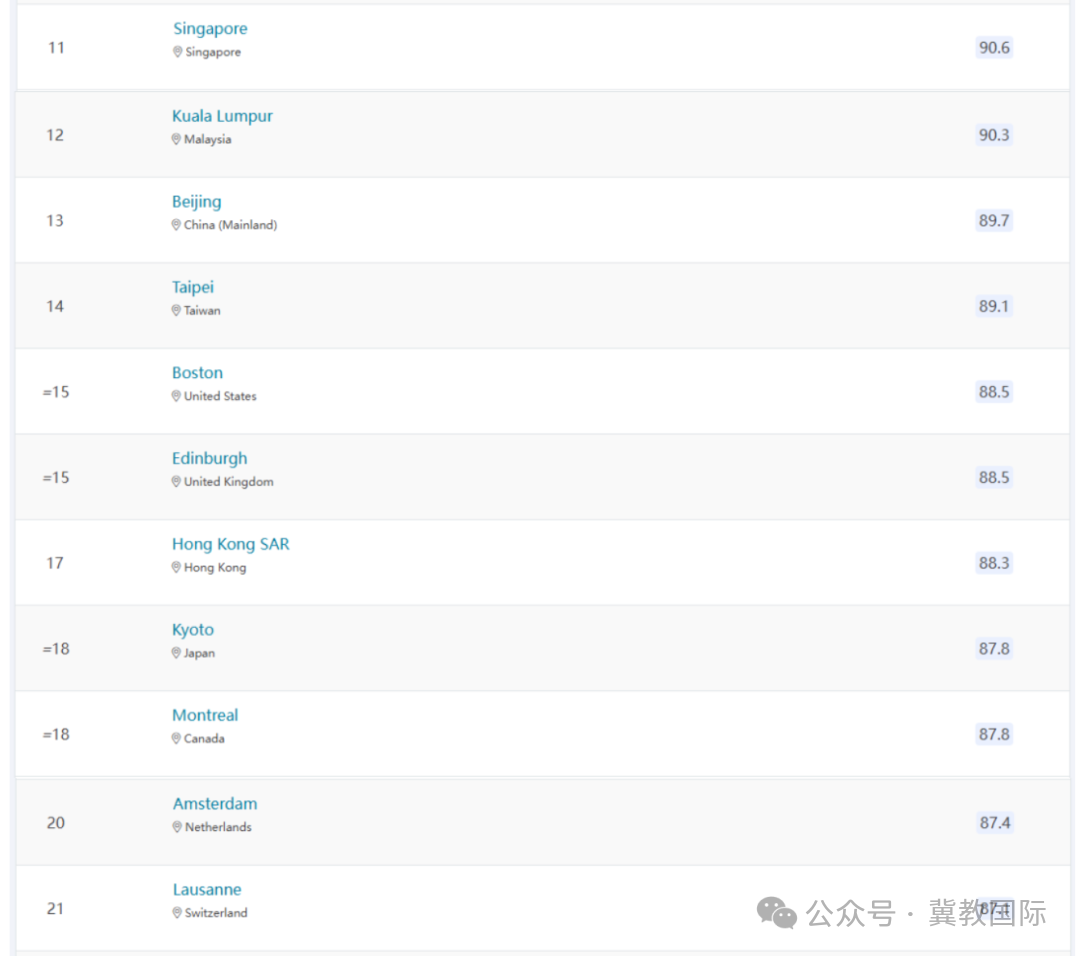Screen dimensions: 1080x956
Task: Click location pin next to China (Mainland)
Action: 176,226
